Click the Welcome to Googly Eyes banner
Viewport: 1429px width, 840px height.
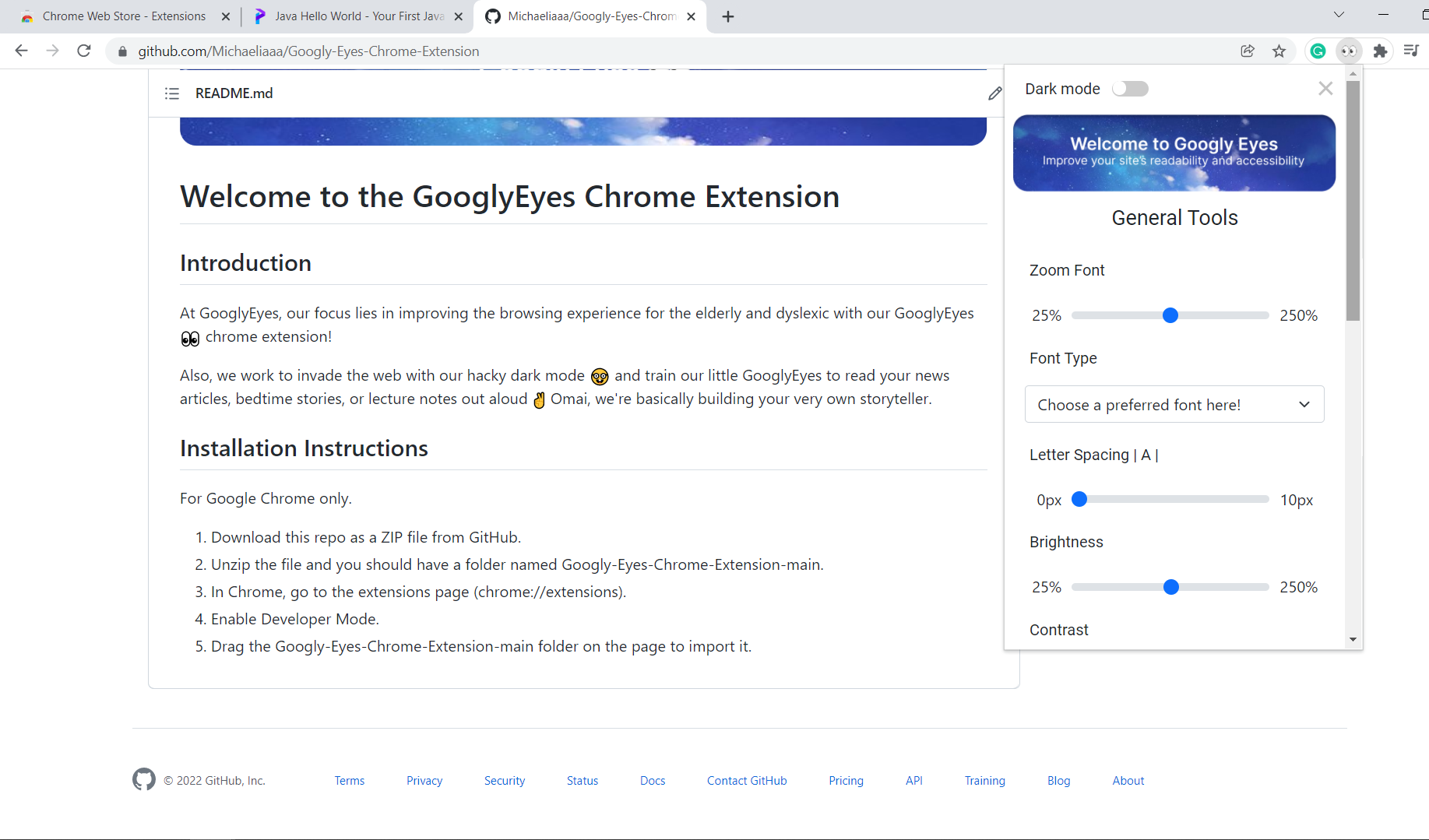click(x=1174, y=153)
